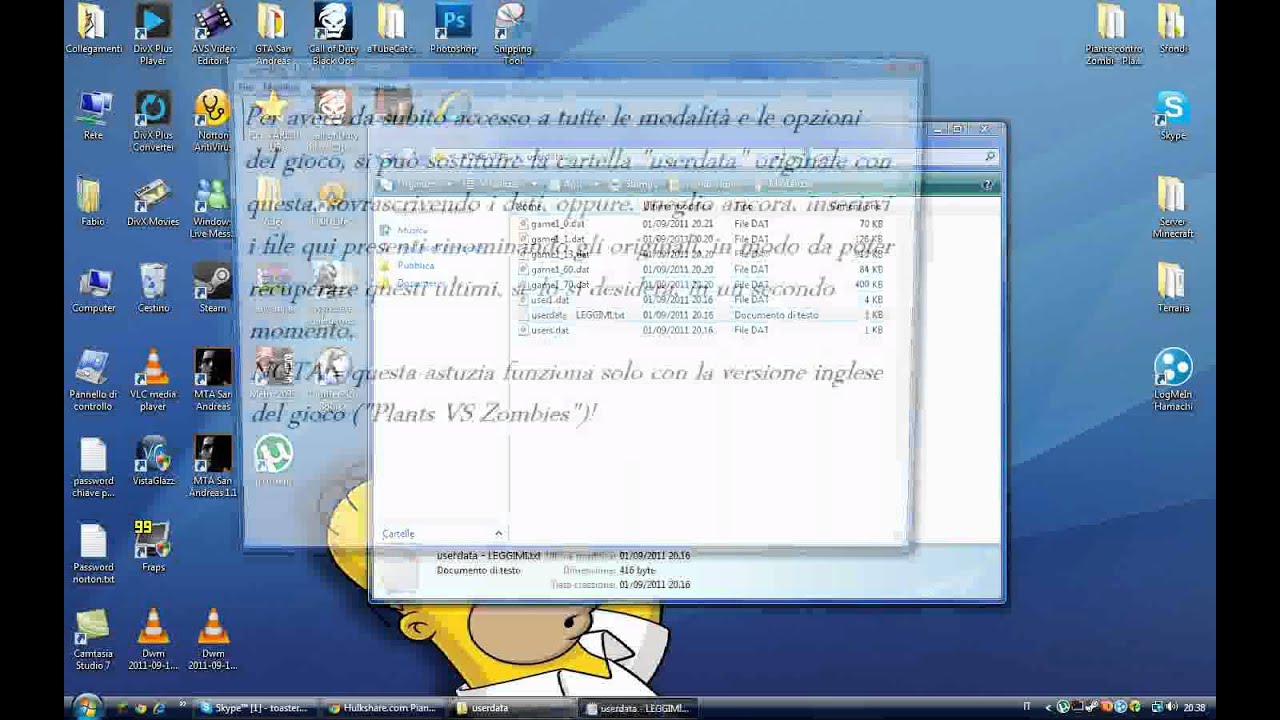Launch DivX Plus Converter
The height and width of the screenshot is (720, 1280).
[153, 121]
